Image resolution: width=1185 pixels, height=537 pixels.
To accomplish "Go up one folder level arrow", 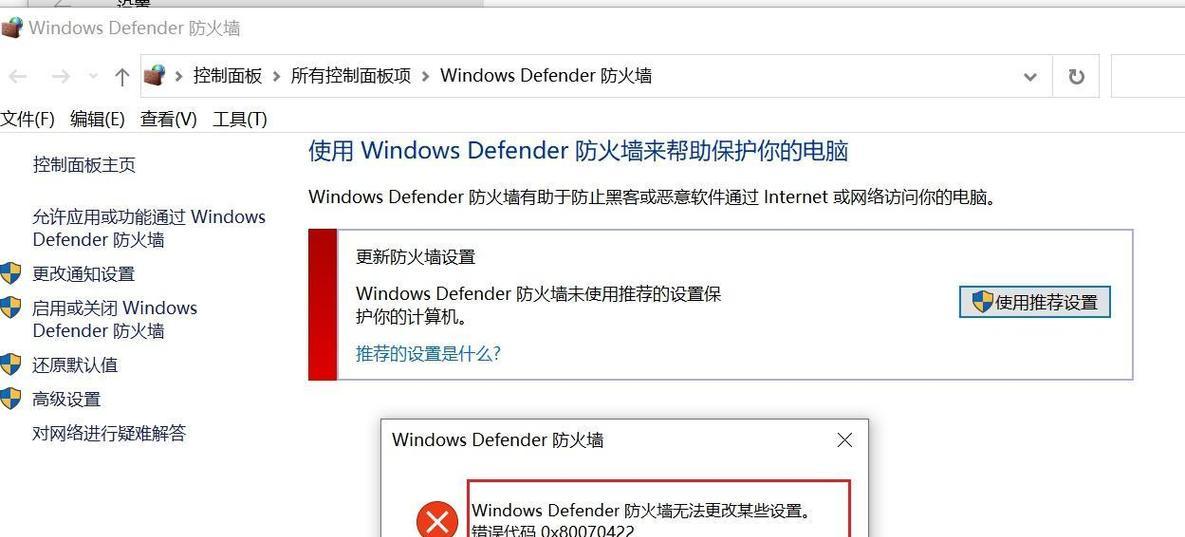I will click(x=122, y=76).
